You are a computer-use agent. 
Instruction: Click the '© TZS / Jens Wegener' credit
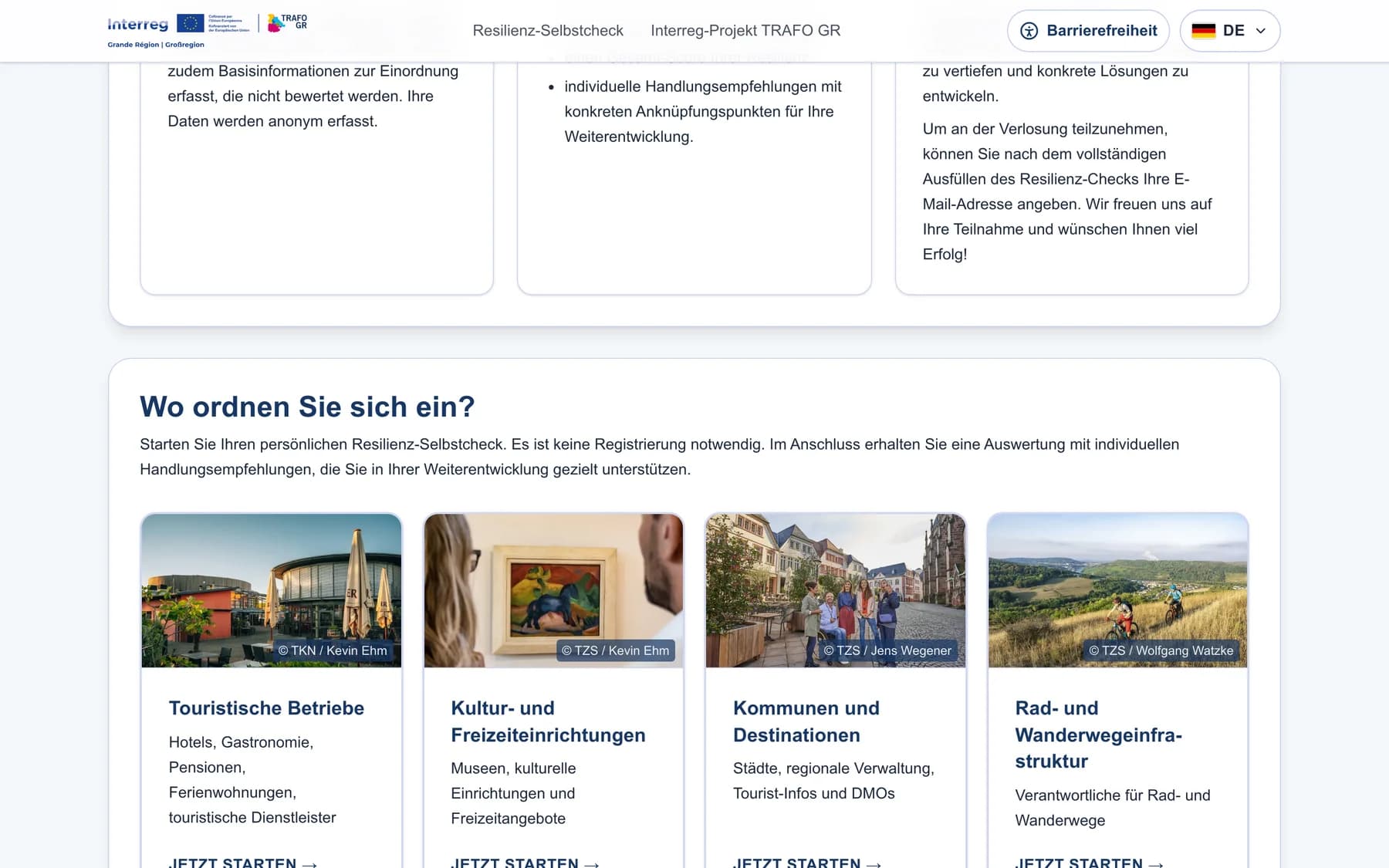tap(887, 650)
